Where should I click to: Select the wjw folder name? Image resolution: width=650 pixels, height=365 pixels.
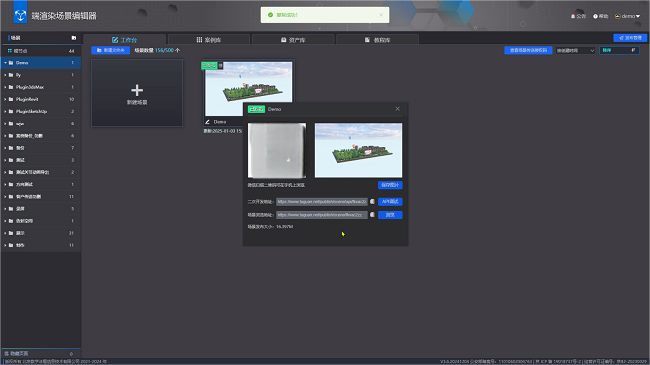point(20,124)
